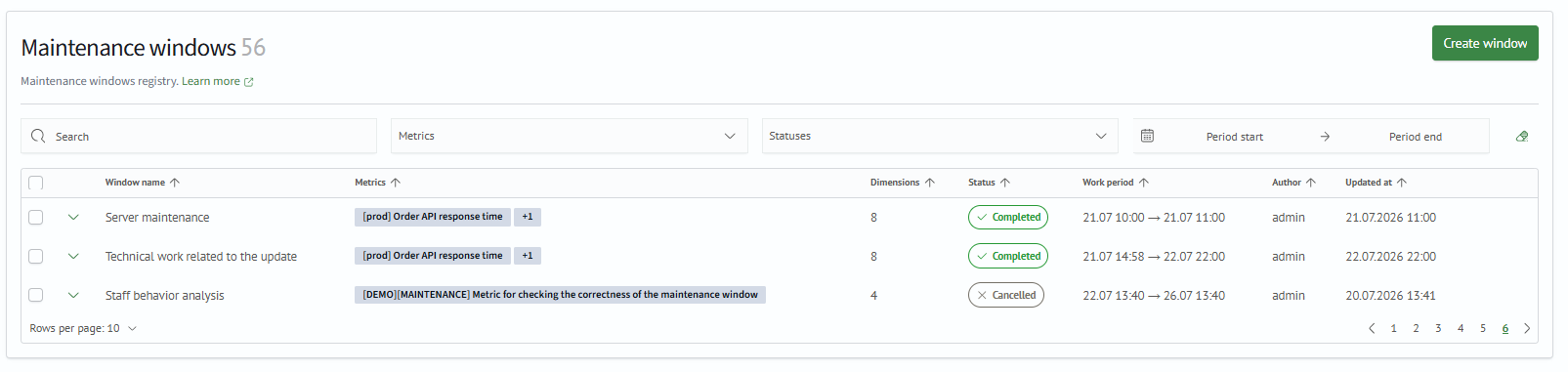The width and height of the screenshot is (1568, 372).
Task: Go to page 3
Action: coord(1438,328)
